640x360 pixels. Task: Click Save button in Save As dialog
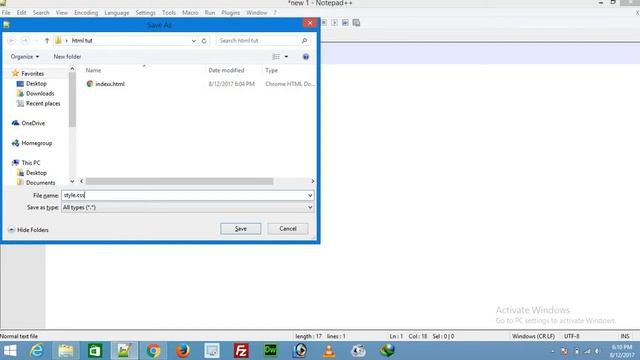coord(240,229)
